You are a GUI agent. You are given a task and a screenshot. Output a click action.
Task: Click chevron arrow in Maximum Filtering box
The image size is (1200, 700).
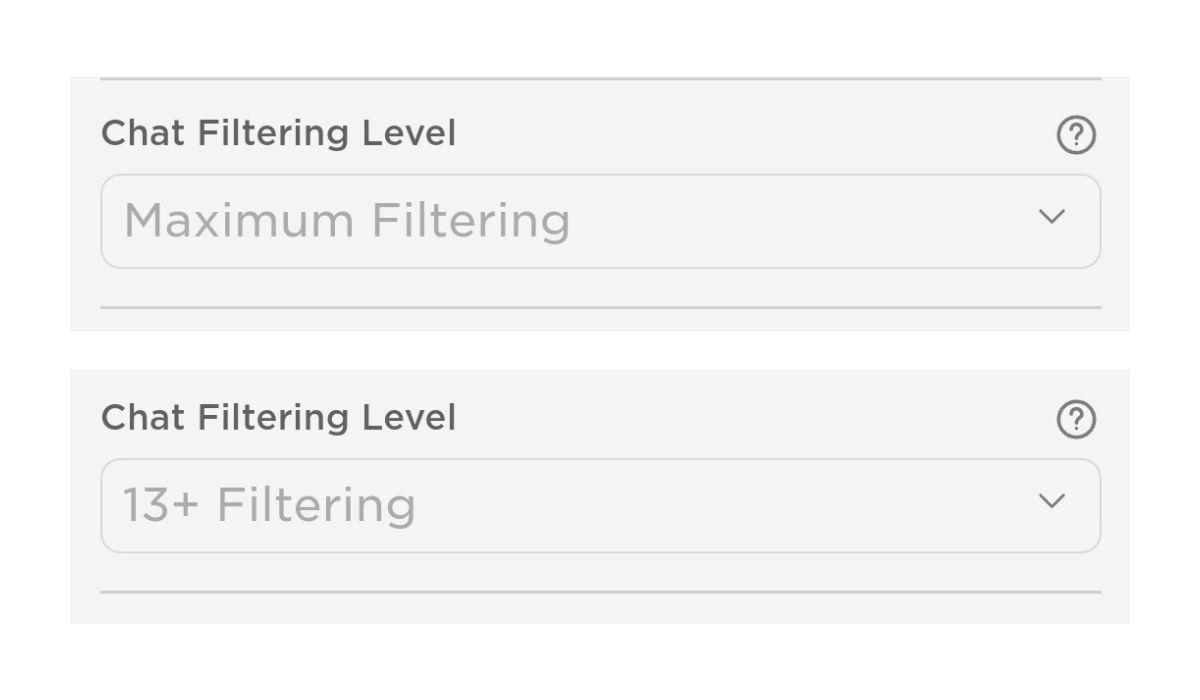(x=1051, y=217)
